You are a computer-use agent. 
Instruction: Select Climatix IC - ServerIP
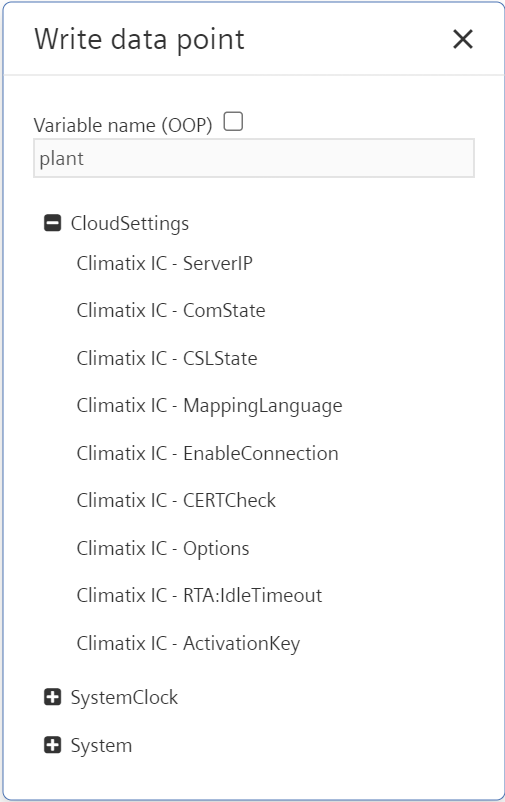[x=165, y=263]
